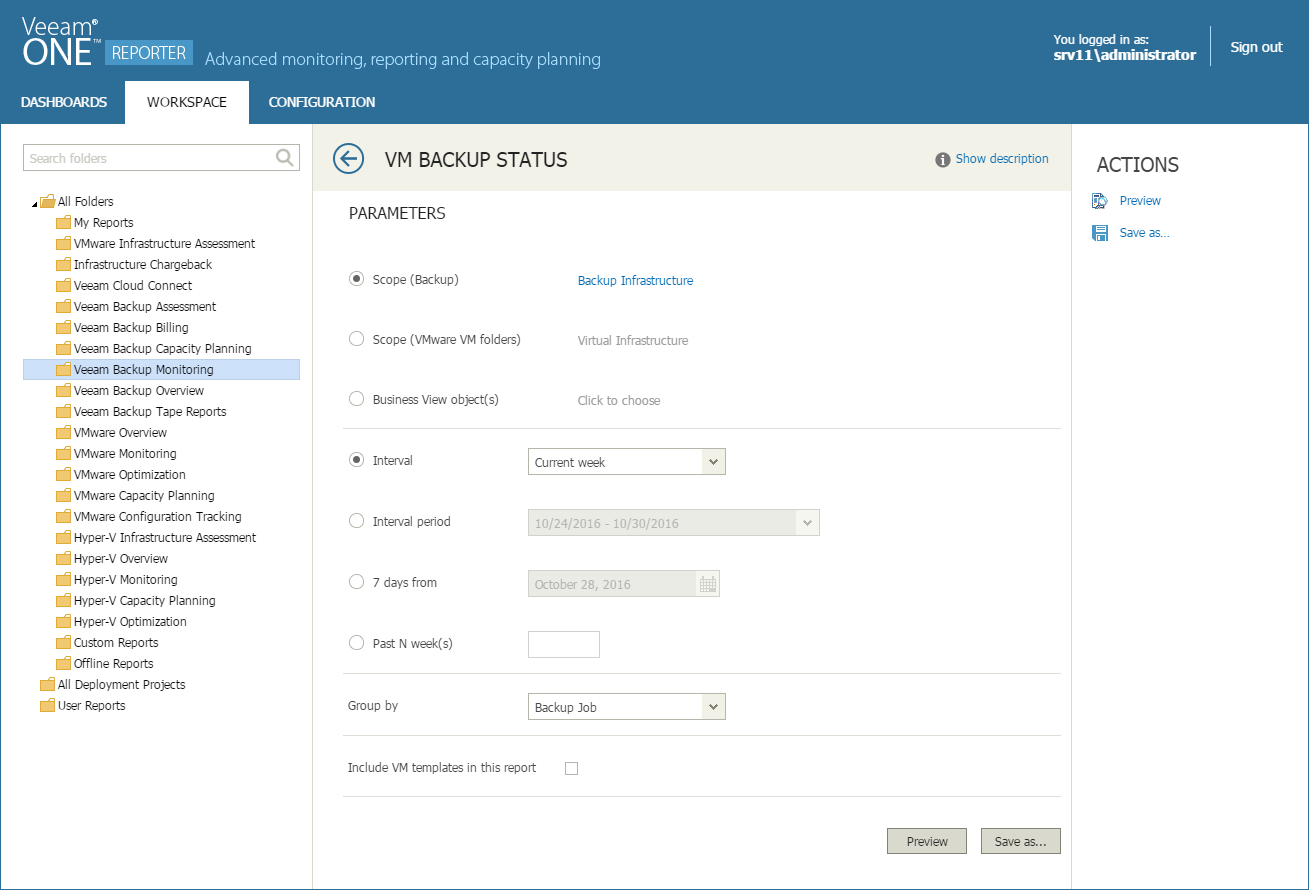Click the back arrow icon beside VM Backup Status
Viewport: 1309px width, 890px height.
pos(348,159)
